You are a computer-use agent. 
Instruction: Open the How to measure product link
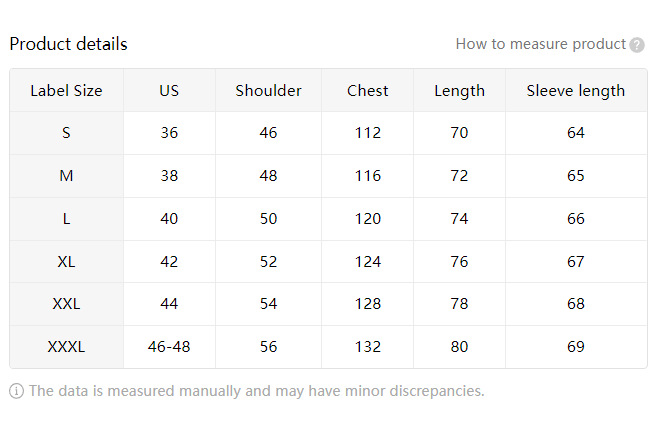pos(540,44)
